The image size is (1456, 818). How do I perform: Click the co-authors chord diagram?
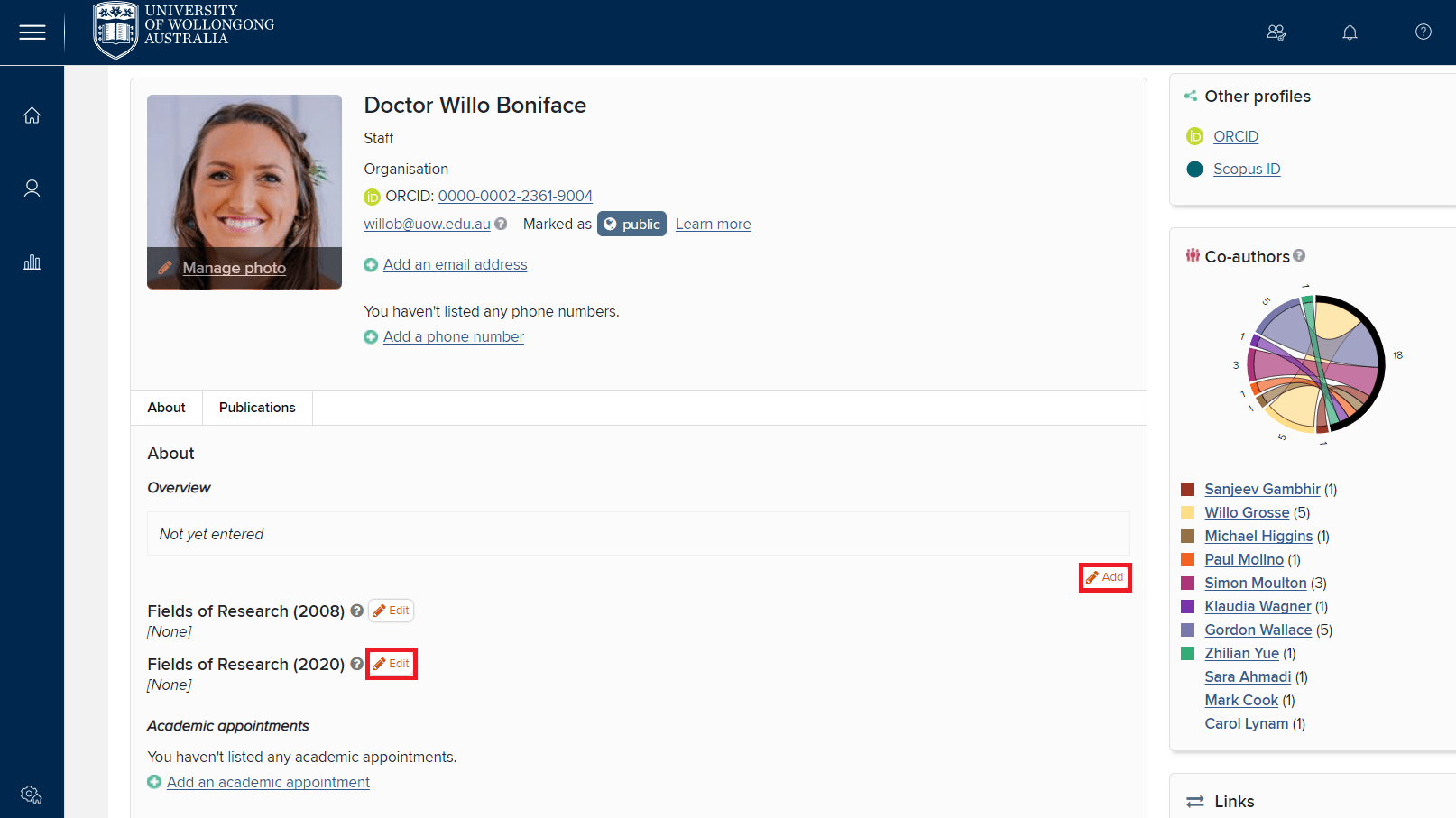pyautogui.click(x=1315, y=364)
